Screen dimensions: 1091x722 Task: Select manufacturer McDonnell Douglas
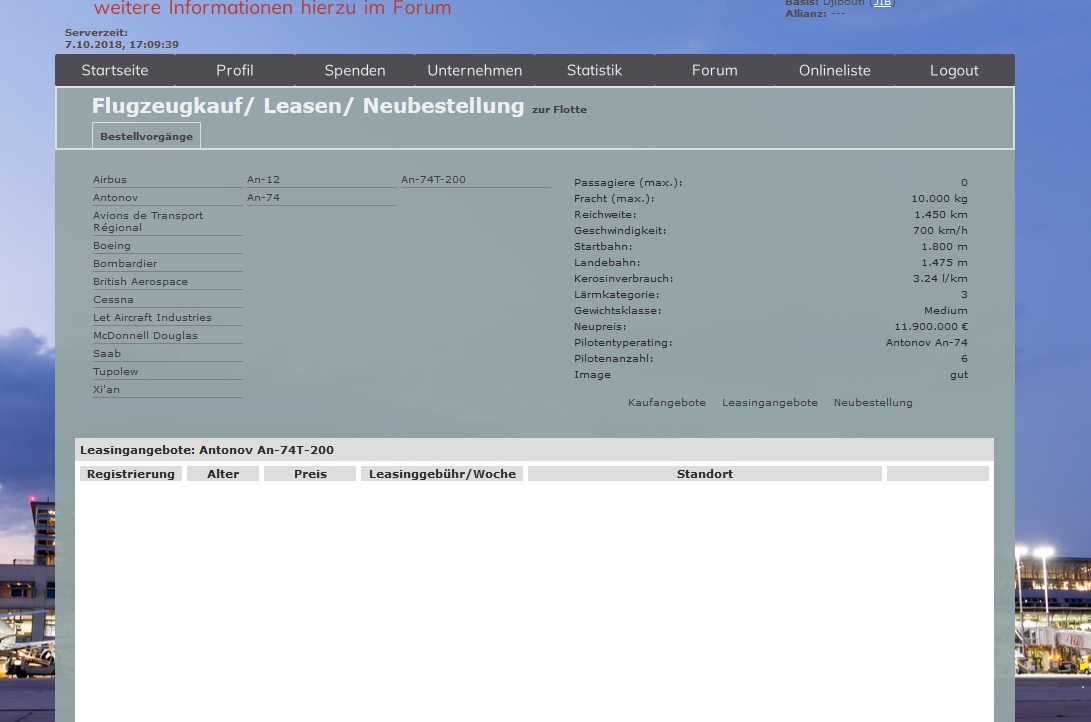pos(168,336)
